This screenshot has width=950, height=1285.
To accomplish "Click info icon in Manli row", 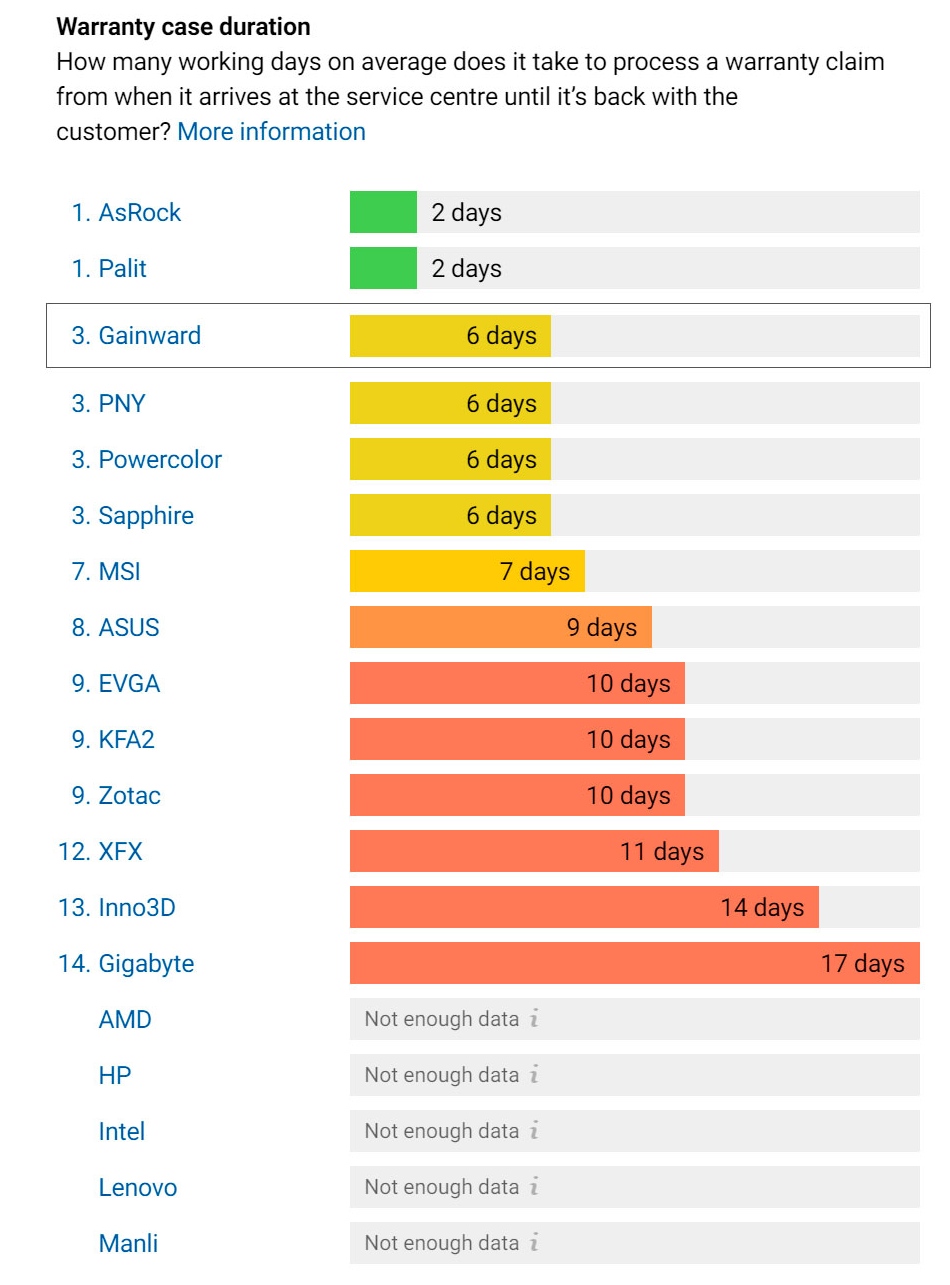I will tap(534, 1244).
